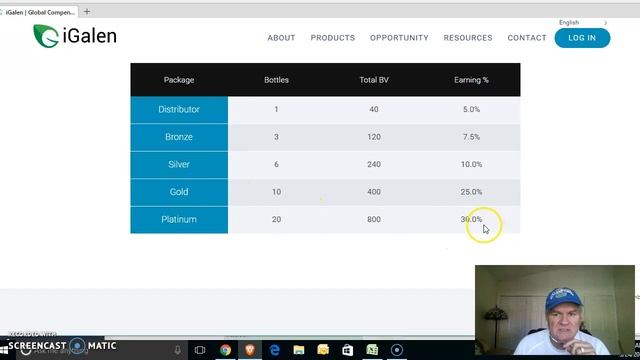Open the English language selector
The width and height of the screenshot is (640, 360).
click(x=583, y=22)
